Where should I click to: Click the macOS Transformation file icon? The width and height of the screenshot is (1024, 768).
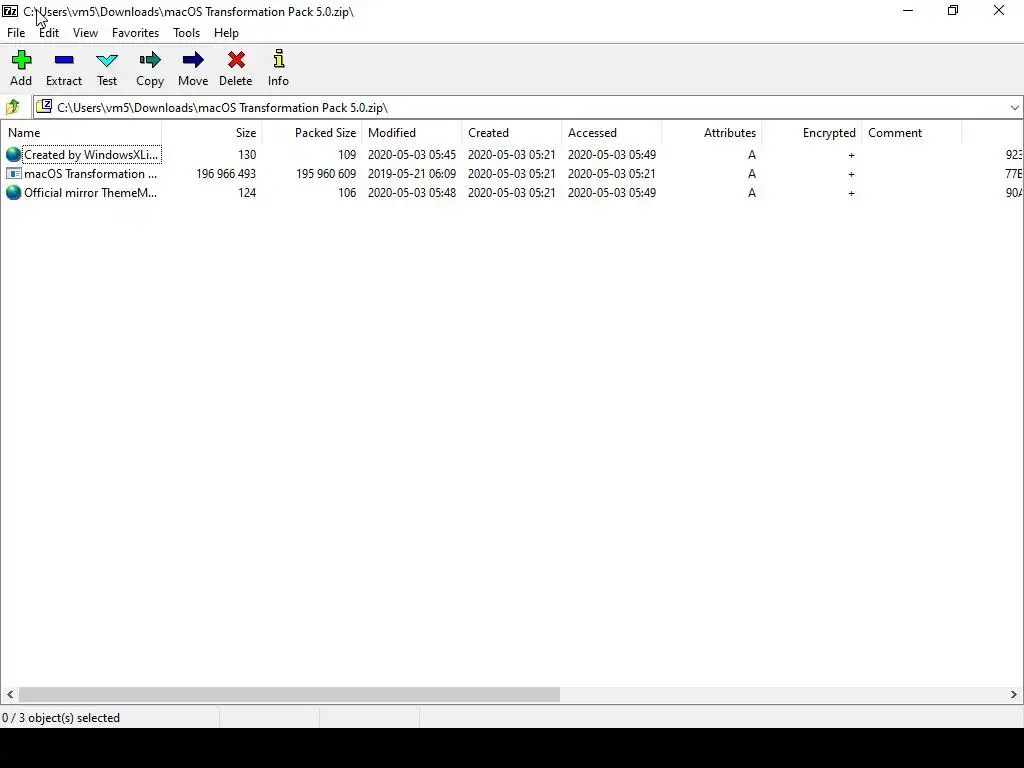click(x=13, y=174)
